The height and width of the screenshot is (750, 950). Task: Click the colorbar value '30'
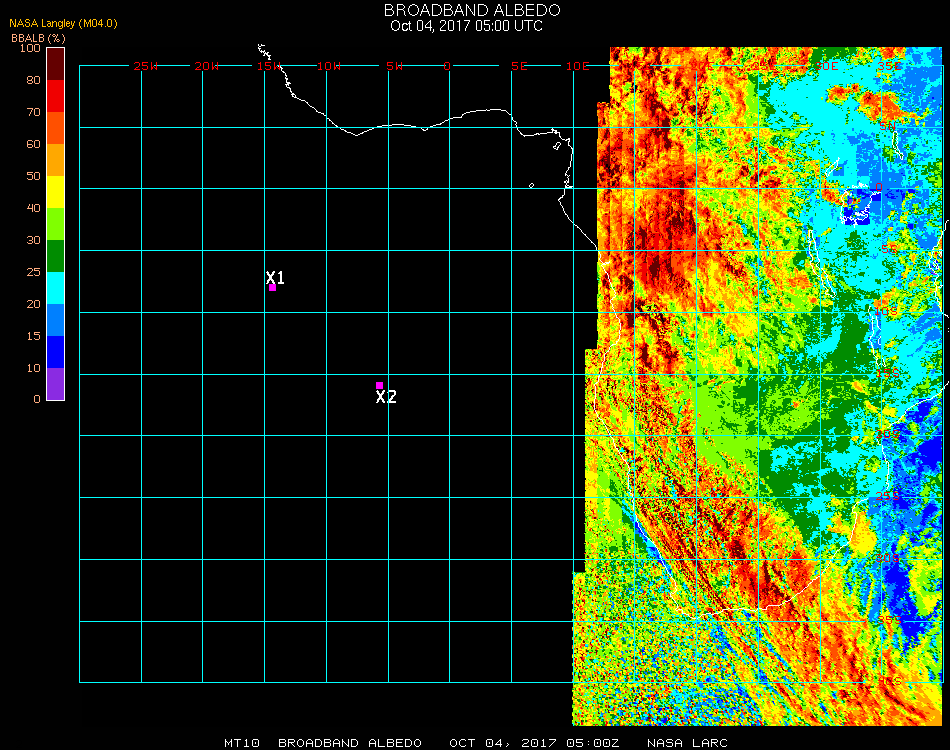[x=33, y=241]
